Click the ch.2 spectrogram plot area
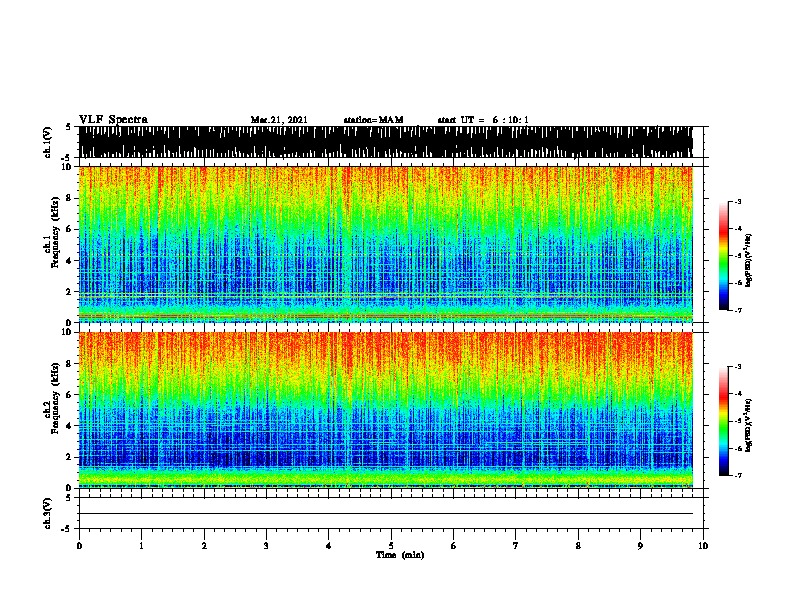Image resolution: width=792 pixels, height=612 pixels. point(385,410)
